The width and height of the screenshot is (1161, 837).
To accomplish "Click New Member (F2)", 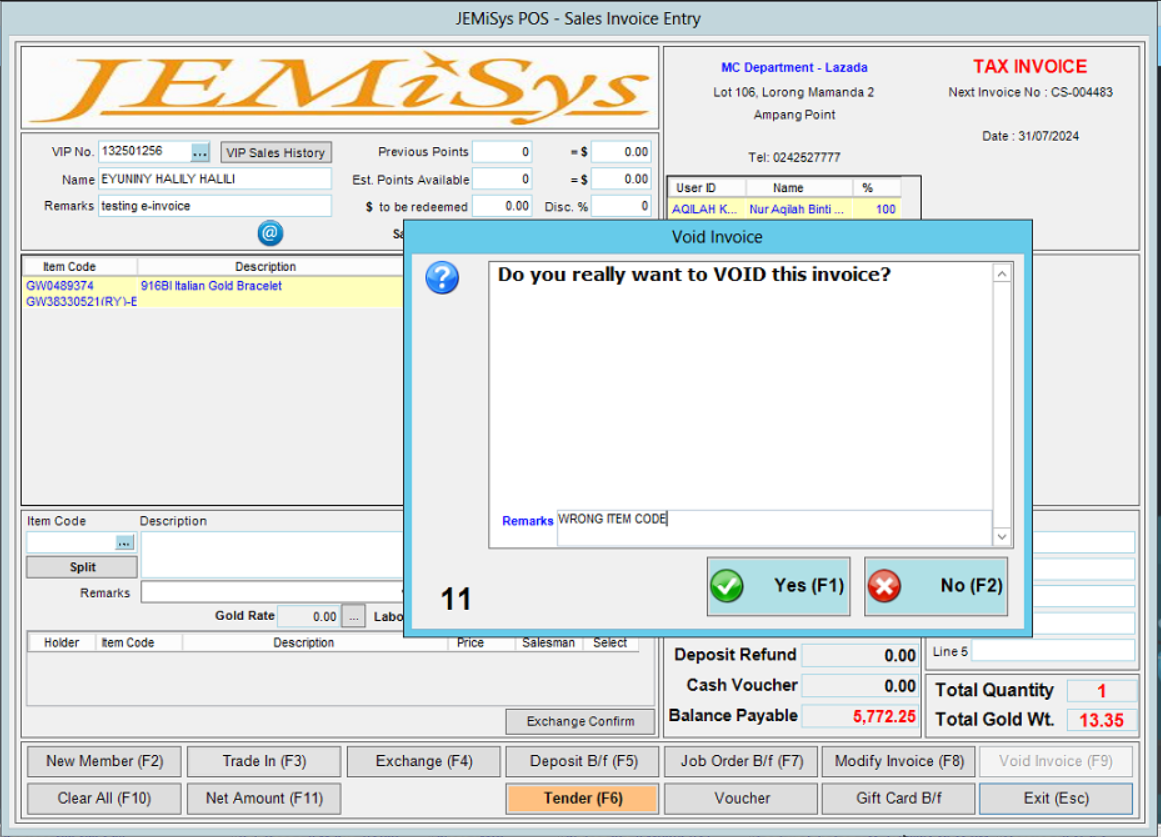I will coord(103,761).
